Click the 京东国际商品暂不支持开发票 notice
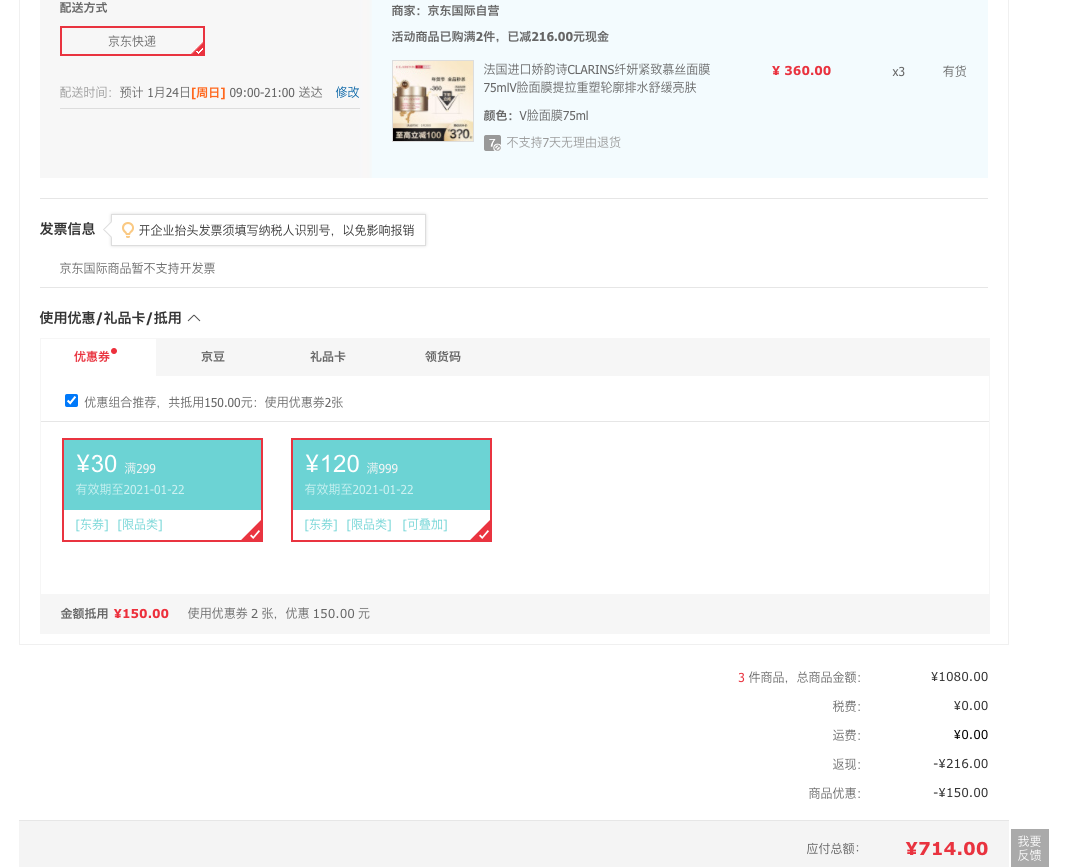 point(137,268)
